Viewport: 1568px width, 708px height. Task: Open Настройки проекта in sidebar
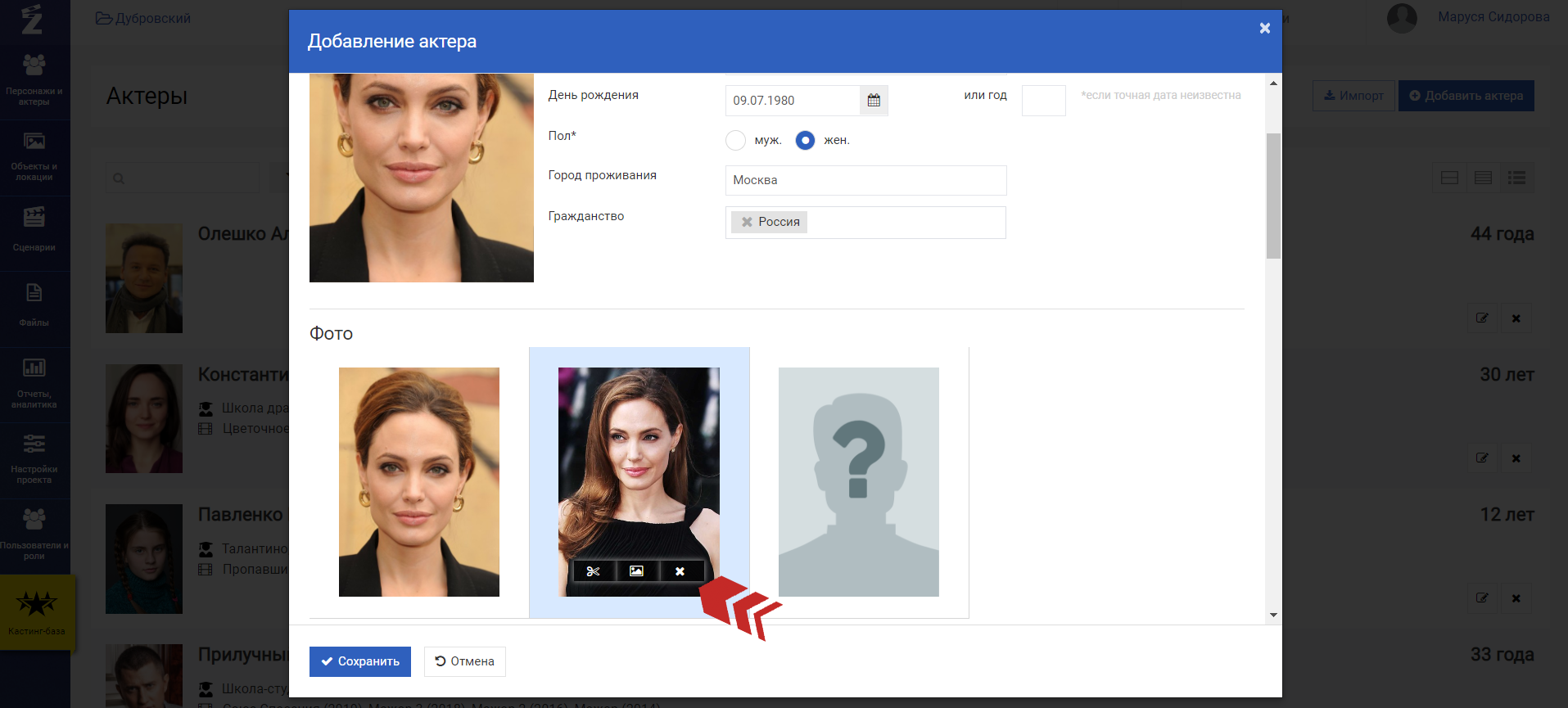34,458
